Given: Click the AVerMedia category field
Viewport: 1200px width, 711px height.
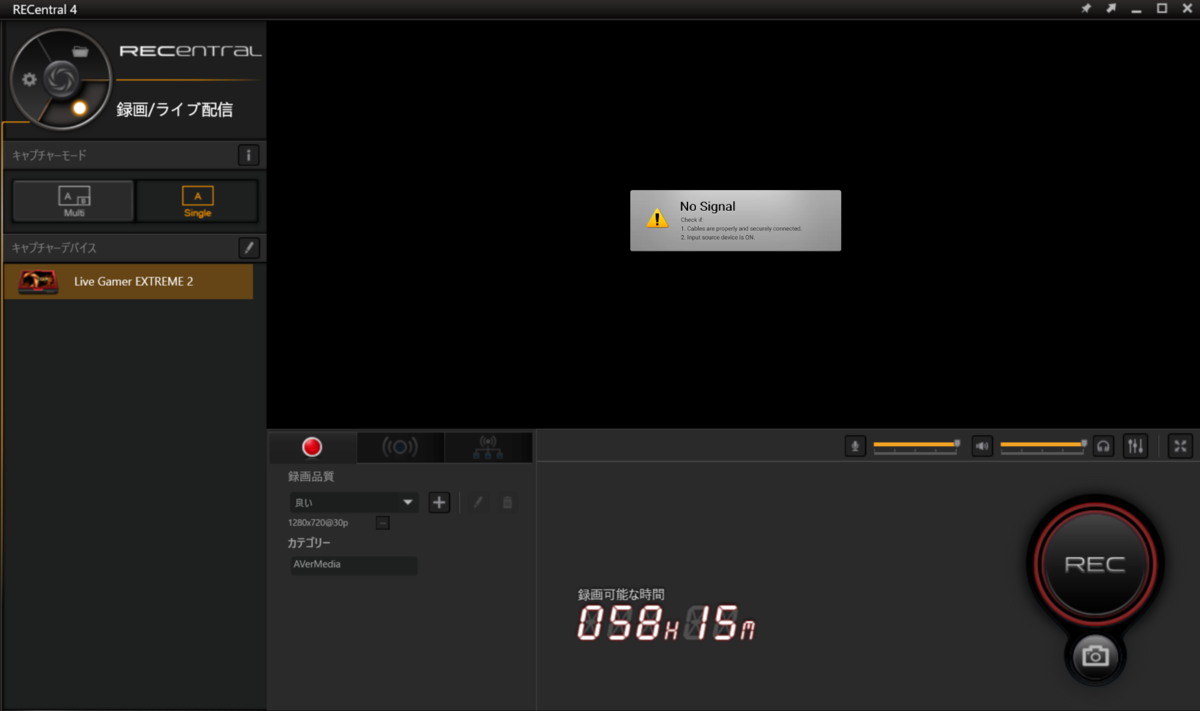Looking at the screenshot, I should 353,565.
